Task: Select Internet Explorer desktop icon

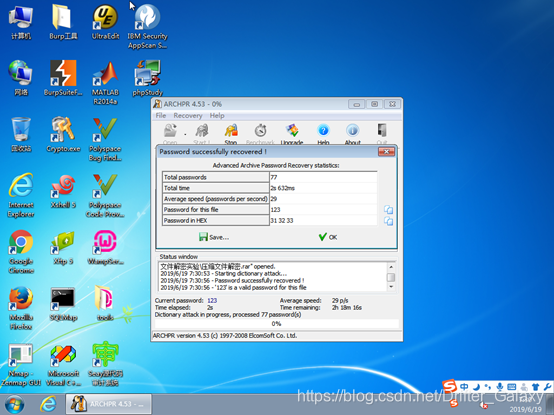Action: point(21,195)
